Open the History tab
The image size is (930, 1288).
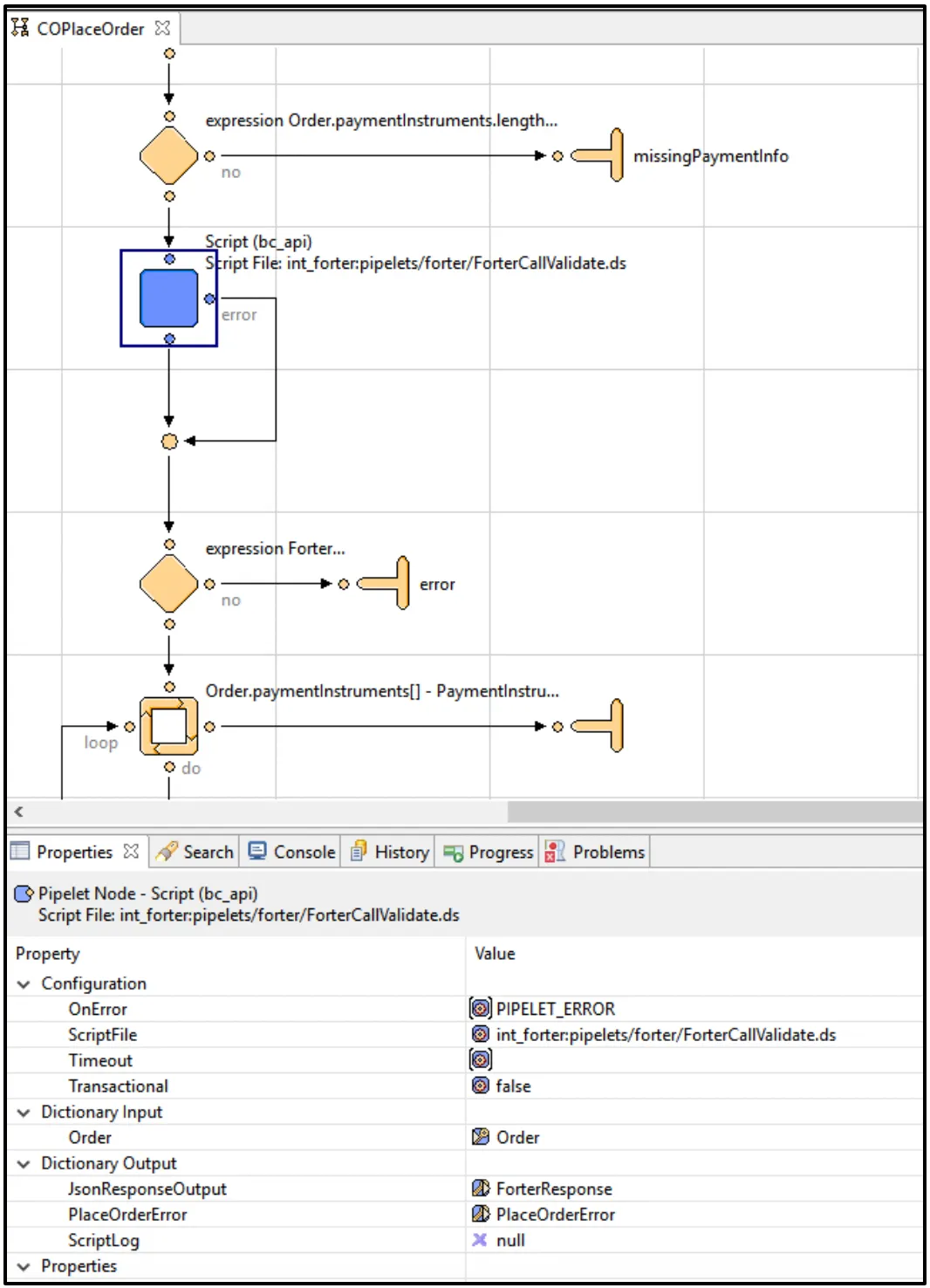[389, 852]
